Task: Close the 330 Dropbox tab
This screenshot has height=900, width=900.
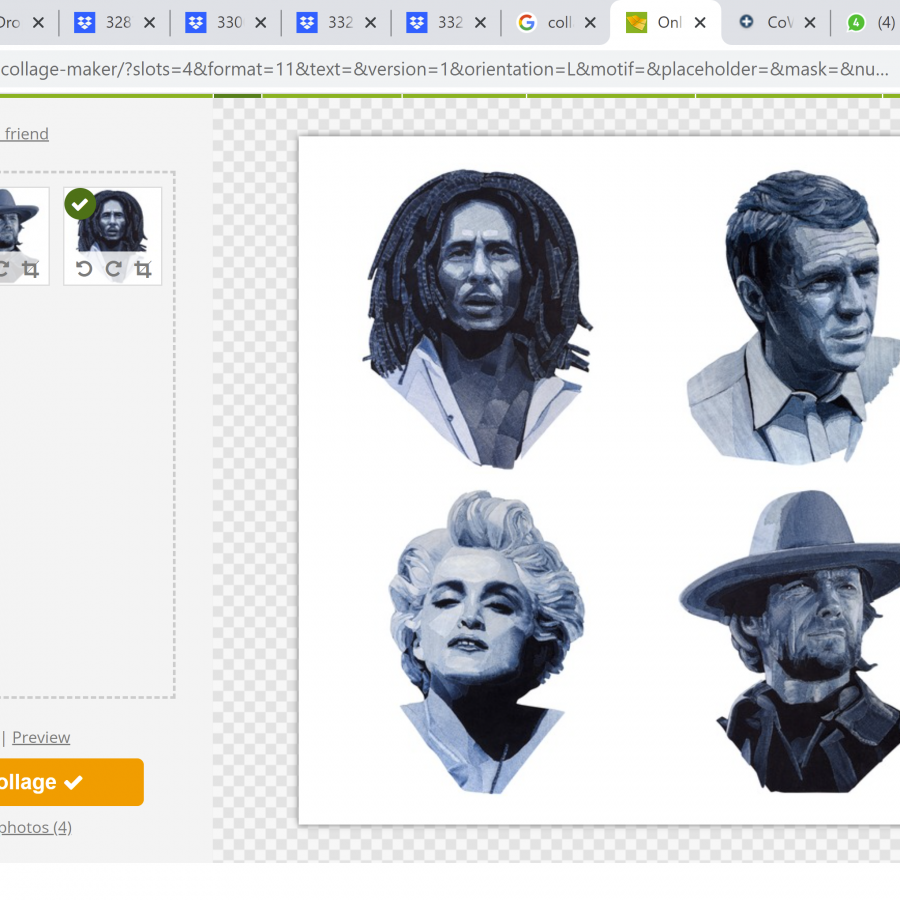Action: [261, 22]
